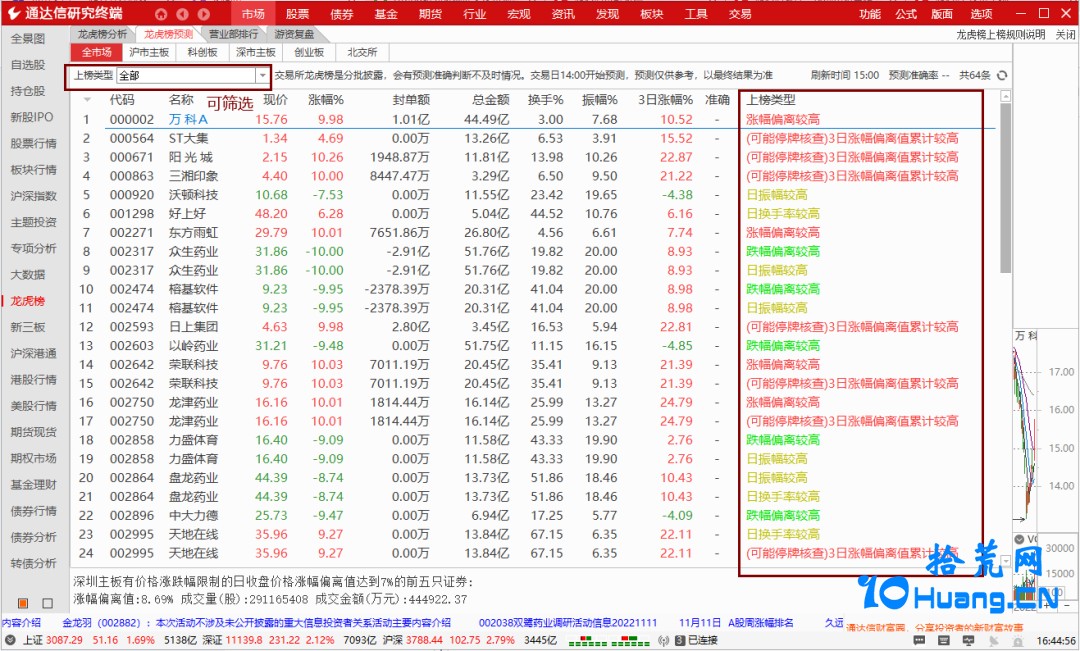The image size is (1080, 651).
Task: Select the ST大集 stock name
Action: click(189, 138)
